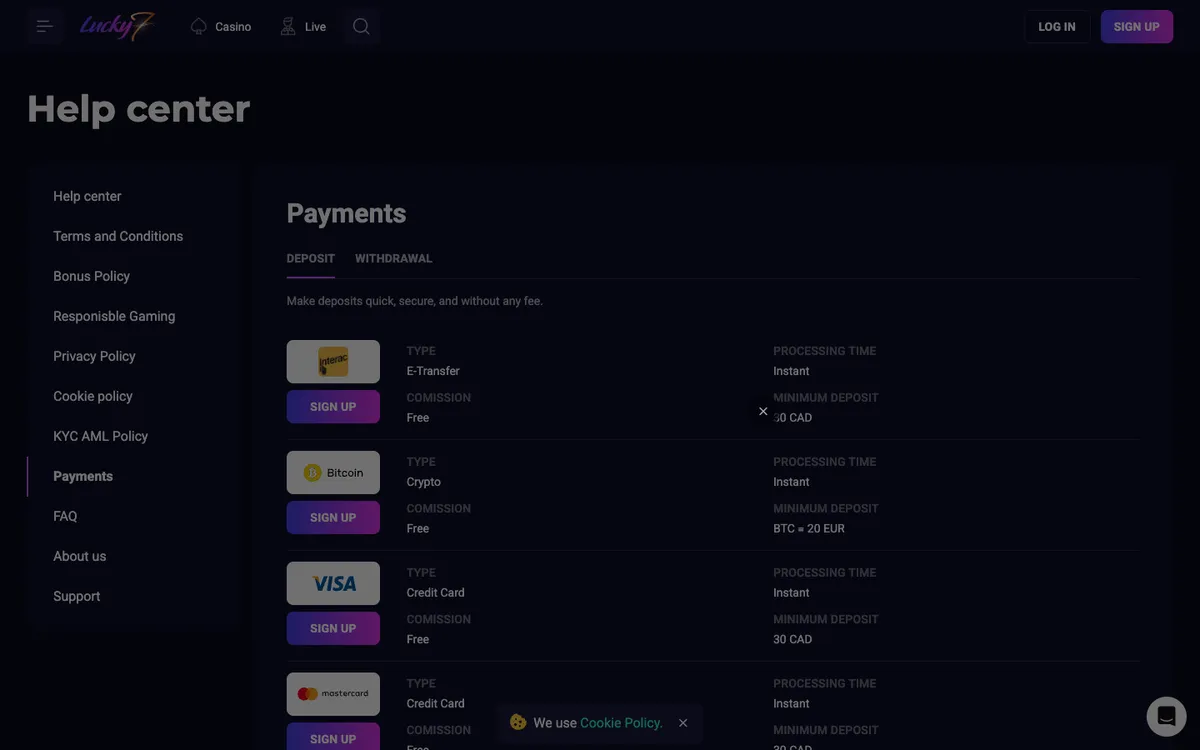
Task: Click the search magnifier icon
Action: point(361,27)
